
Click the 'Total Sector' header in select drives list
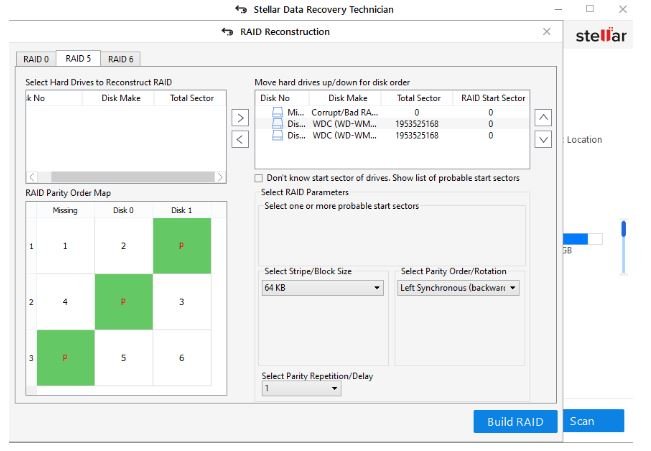(192, 98)
